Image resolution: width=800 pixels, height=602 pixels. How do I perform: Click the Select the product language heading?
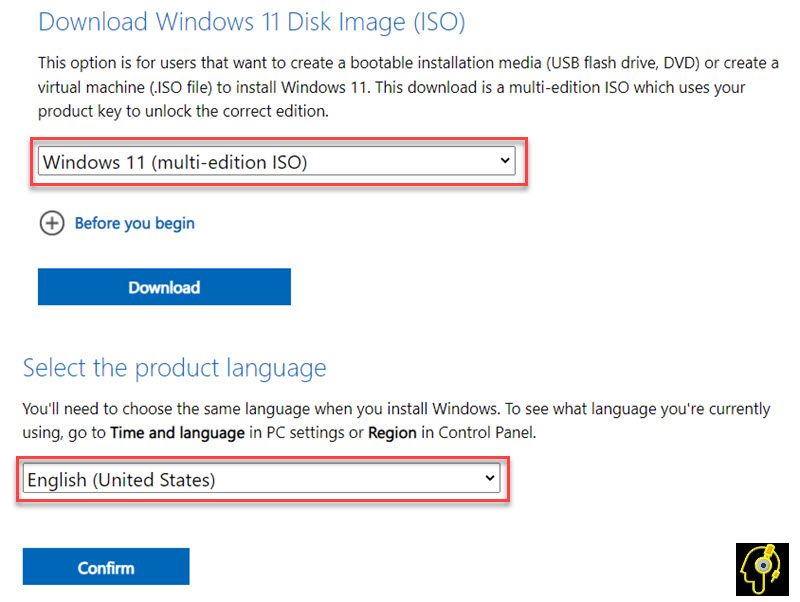coord(174,368)
